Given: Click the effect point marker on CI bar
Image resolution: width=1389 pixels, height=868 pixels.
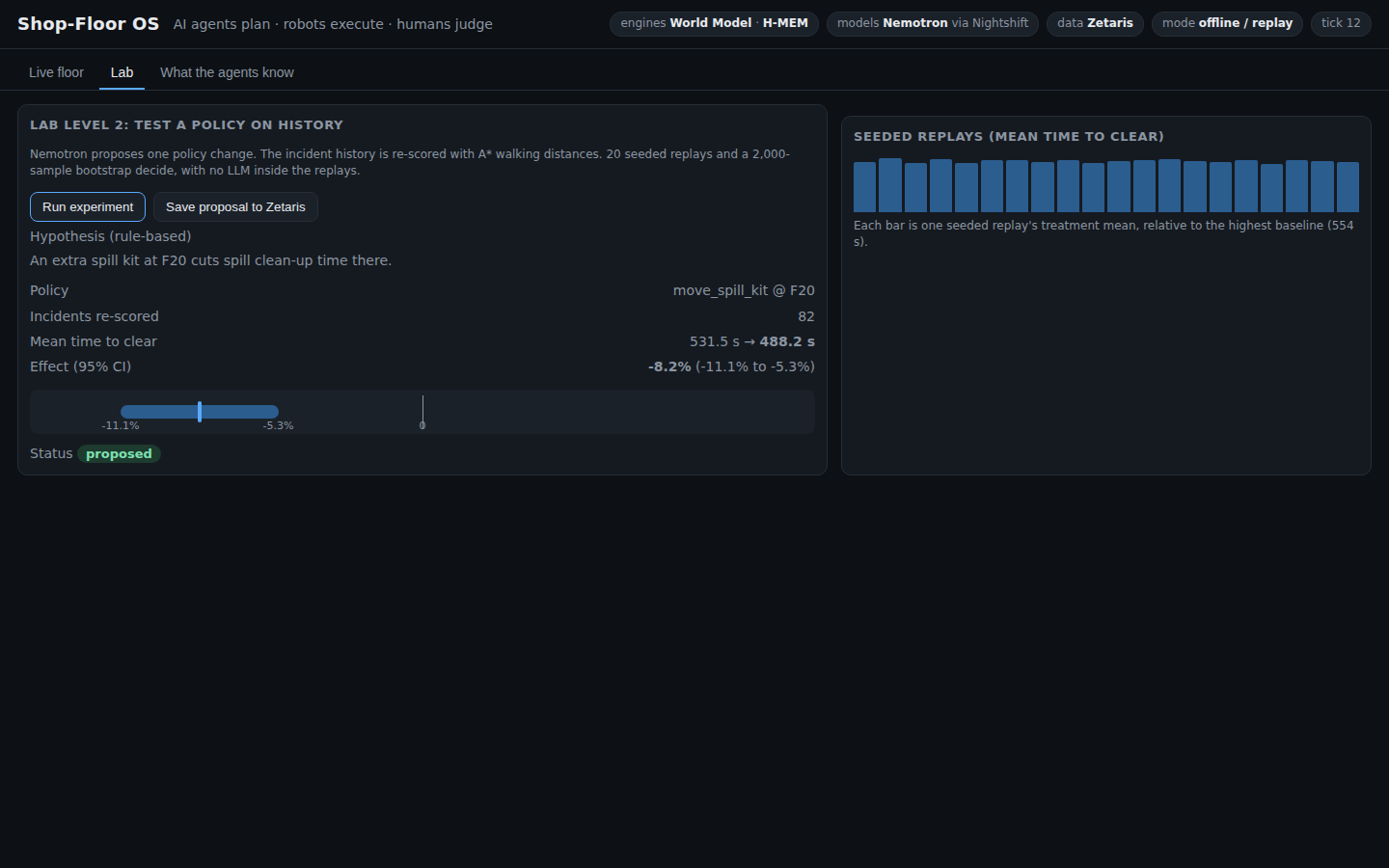Looking at the screenshot, I should (x=200, y=412).
